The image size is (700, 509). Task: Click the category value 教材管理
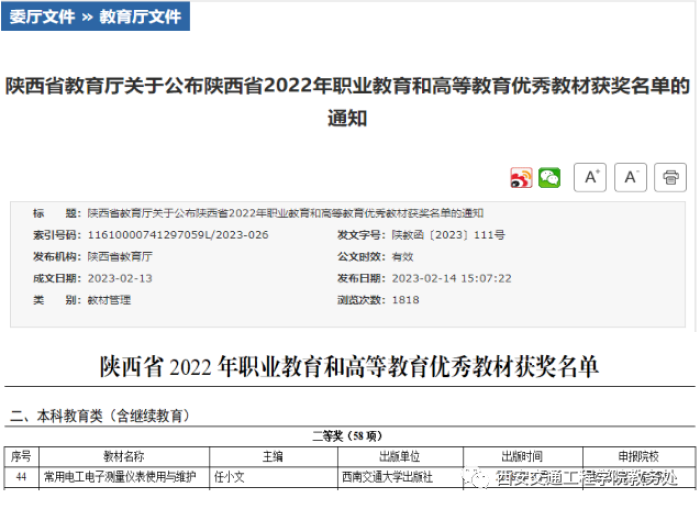tap(109, 300)
